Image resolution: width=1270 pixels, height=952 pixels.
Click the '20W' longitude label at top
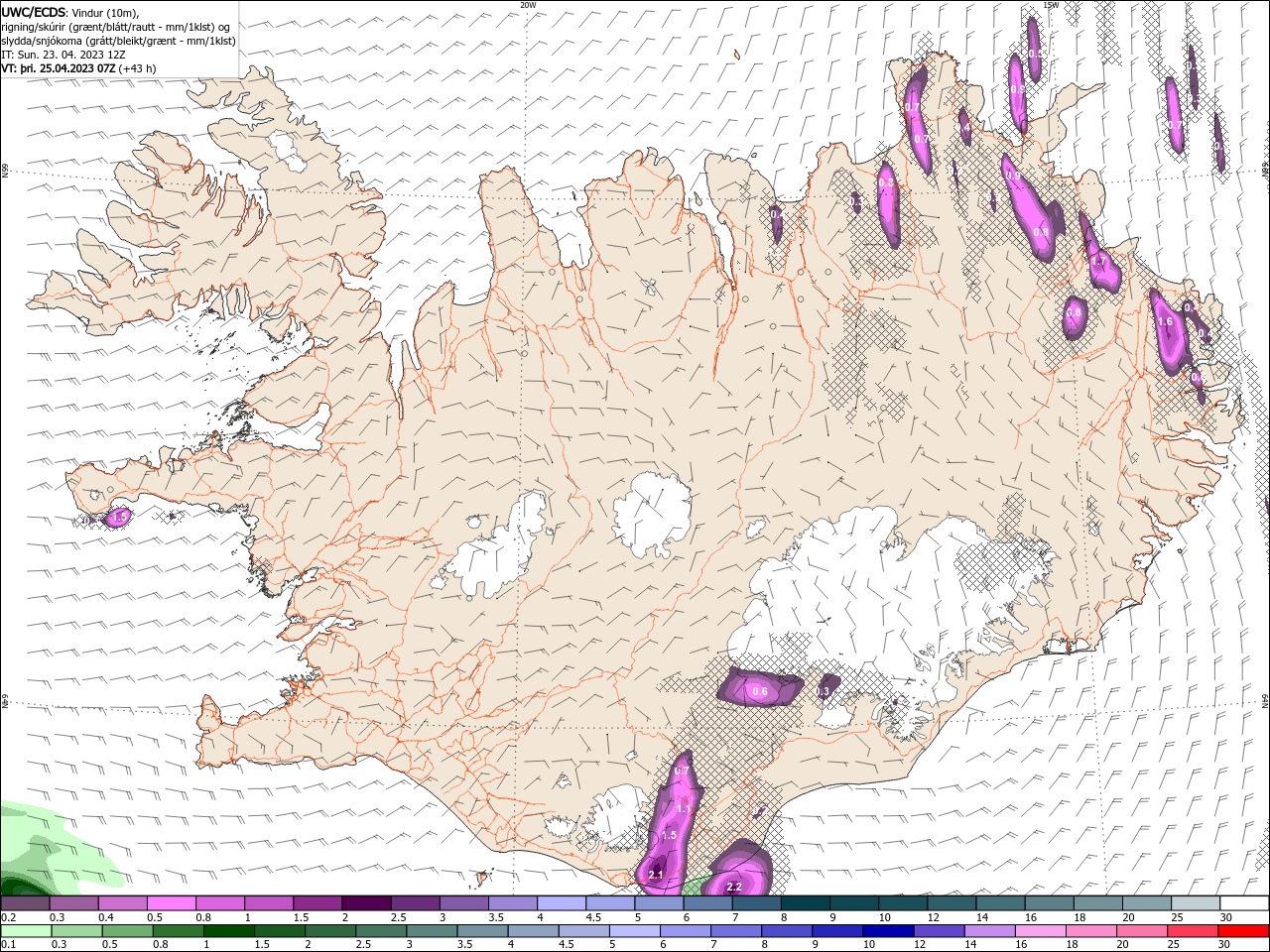click(x=528, y=5)
